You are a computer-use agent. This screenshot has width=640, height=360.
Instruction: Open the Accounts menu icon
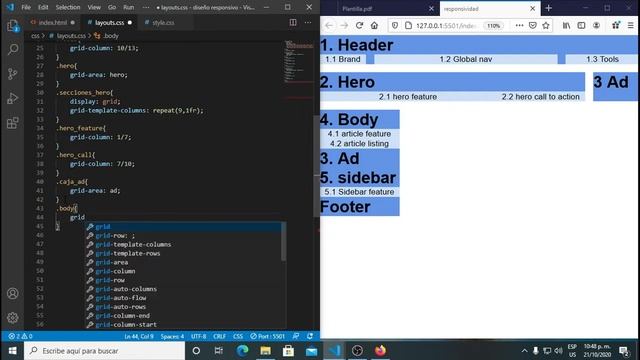tap(13, 293)
